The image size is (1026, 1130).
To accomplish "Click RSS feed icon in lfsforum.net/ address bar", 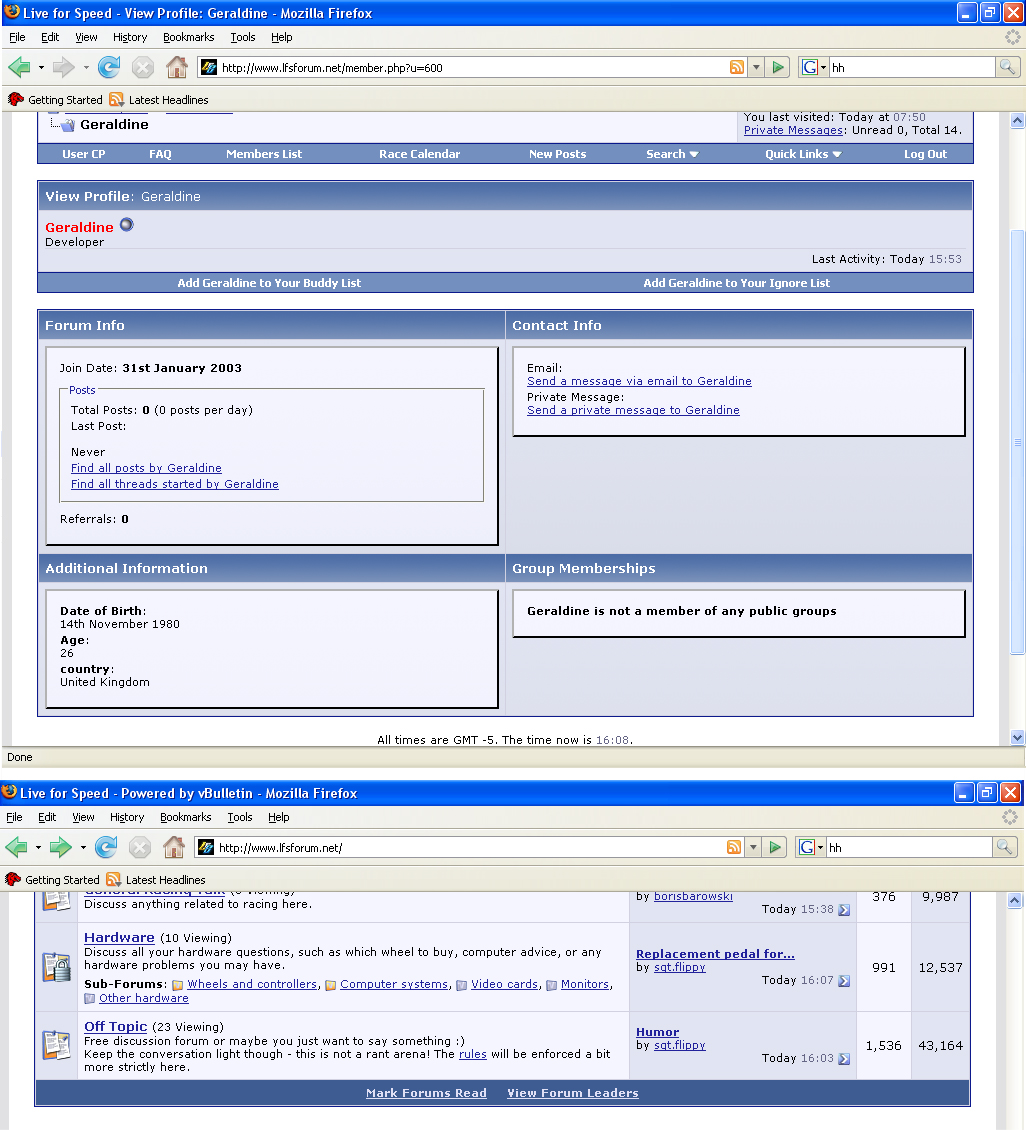I will (733, 848).
